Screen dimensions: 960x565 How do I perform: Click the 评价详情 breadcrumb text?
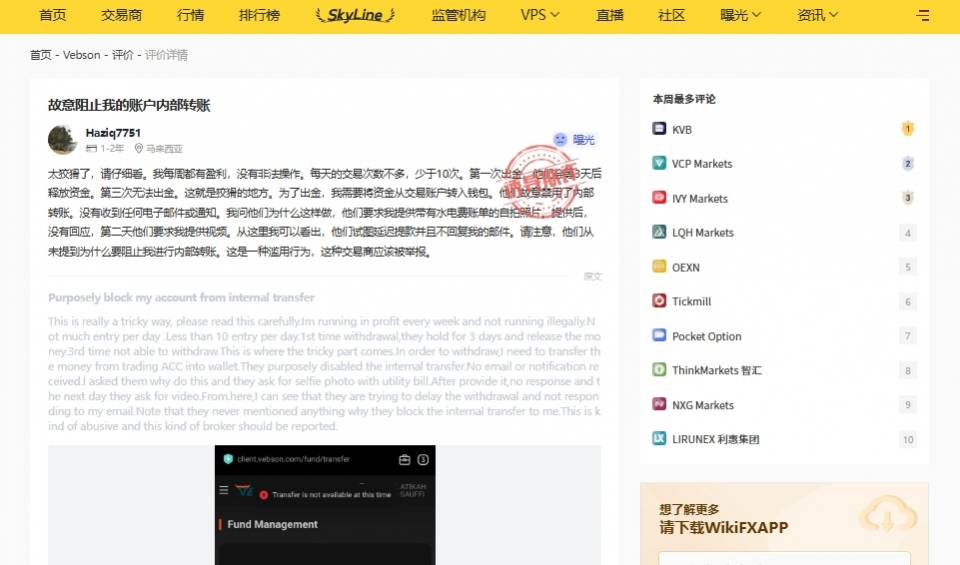click(166, 54)
